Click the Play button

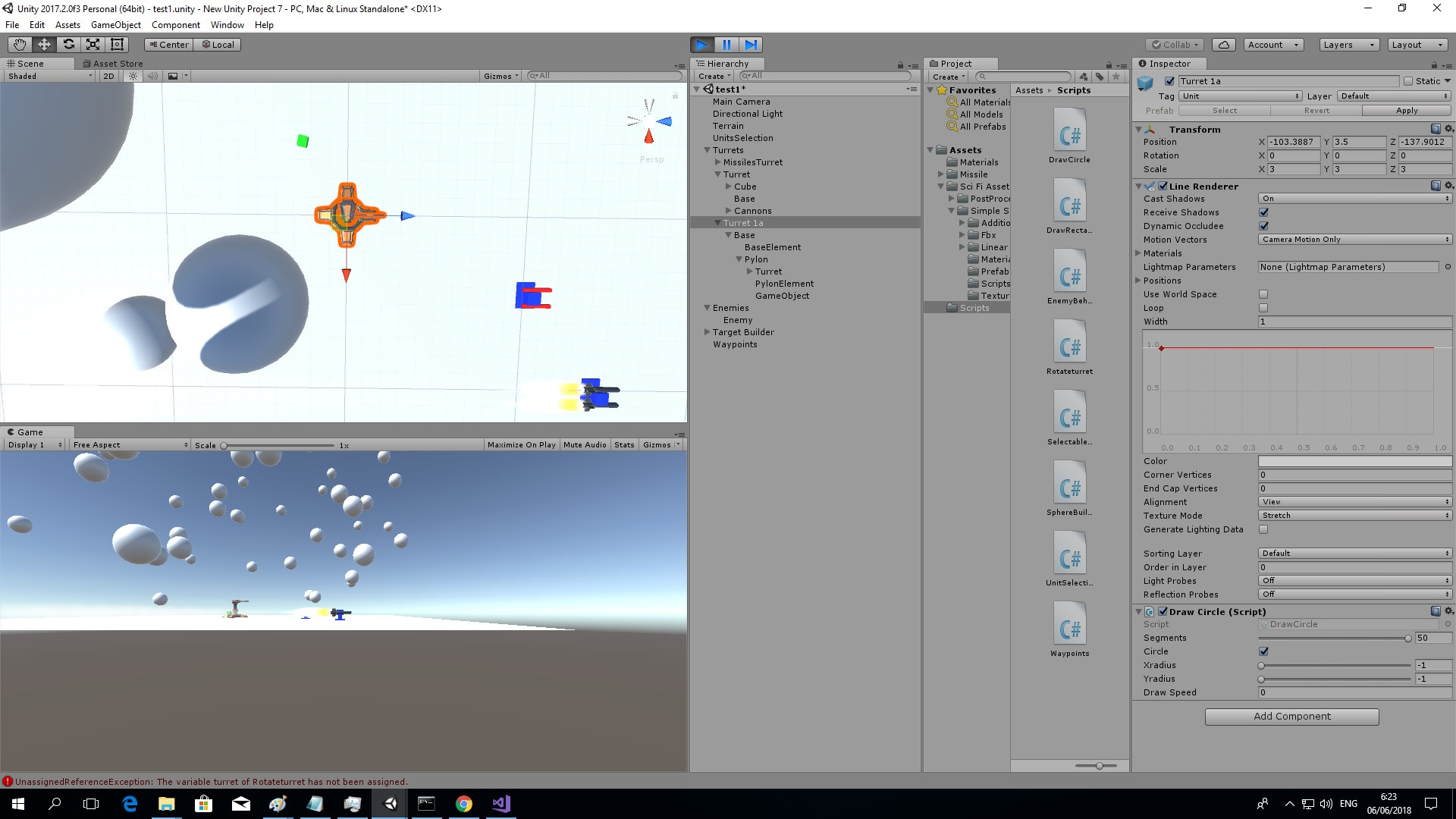point(702,45)
